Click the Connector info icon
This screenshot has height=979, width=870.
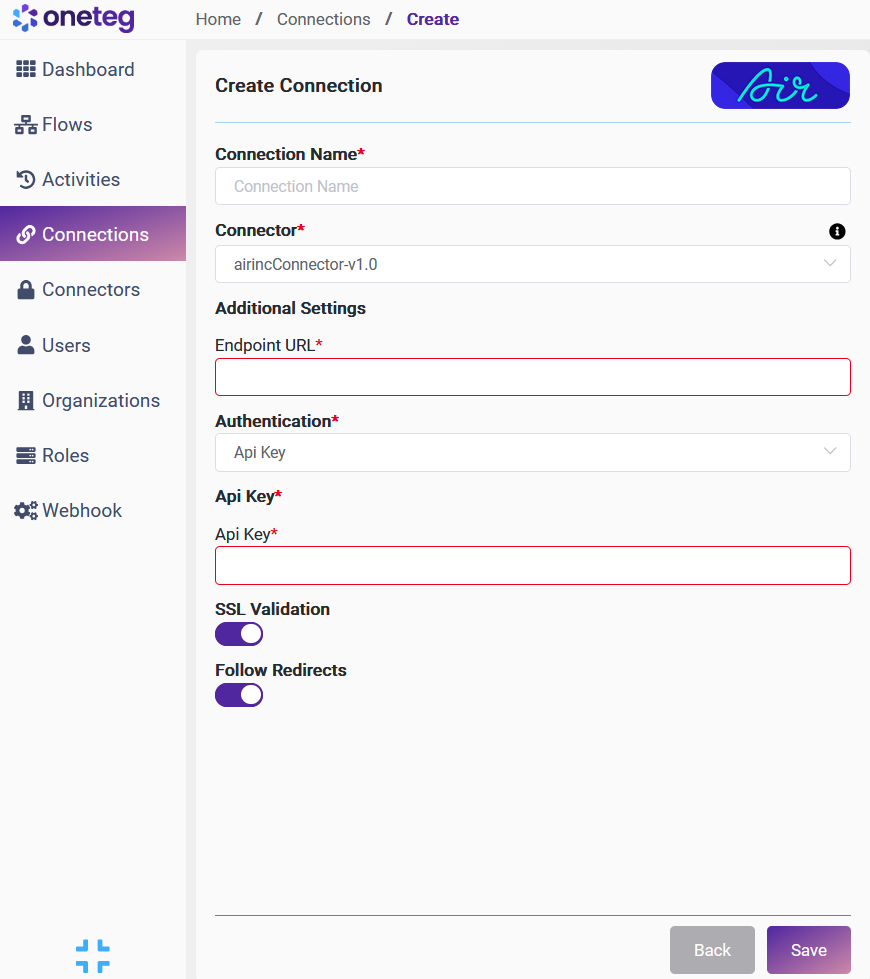pos(837,231)
